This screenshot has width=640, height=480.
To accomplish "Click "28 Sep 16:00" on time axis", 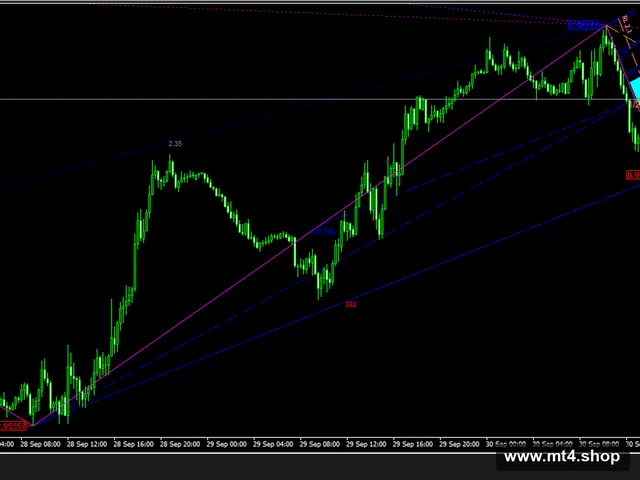I will (133, 444).
